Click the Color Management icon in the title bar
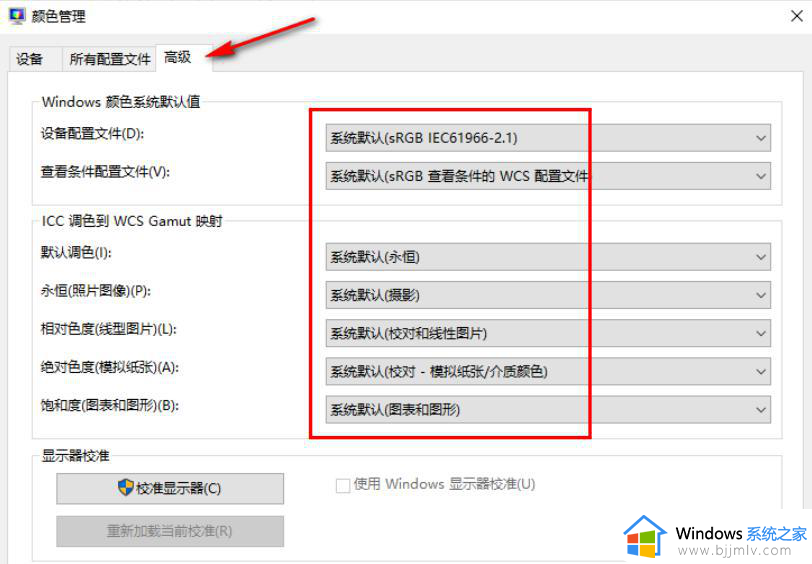 [17, 16]
